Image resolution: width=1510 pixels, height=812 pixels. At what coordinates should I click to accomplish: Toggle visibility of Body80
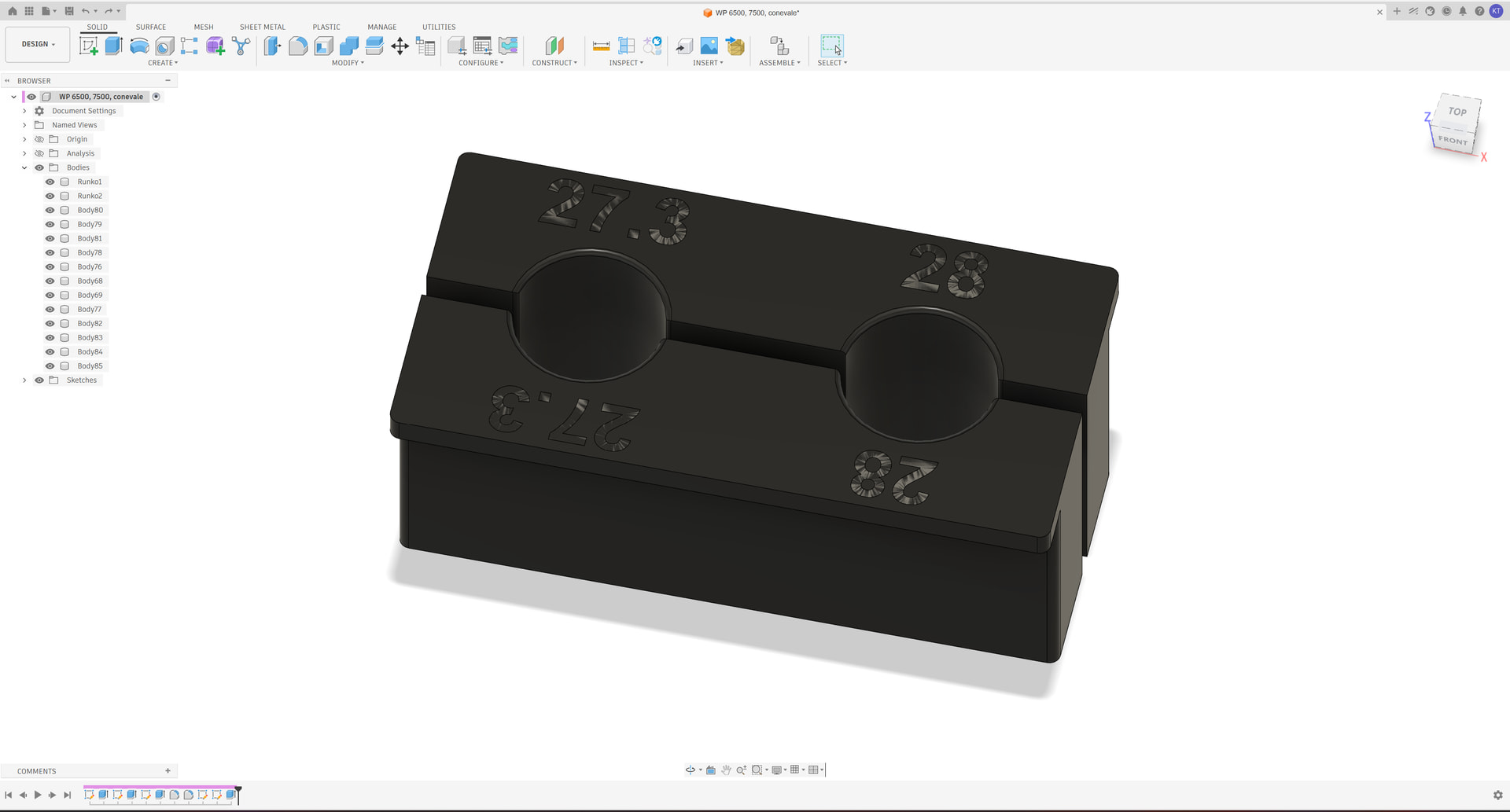(x=50, y=210)
